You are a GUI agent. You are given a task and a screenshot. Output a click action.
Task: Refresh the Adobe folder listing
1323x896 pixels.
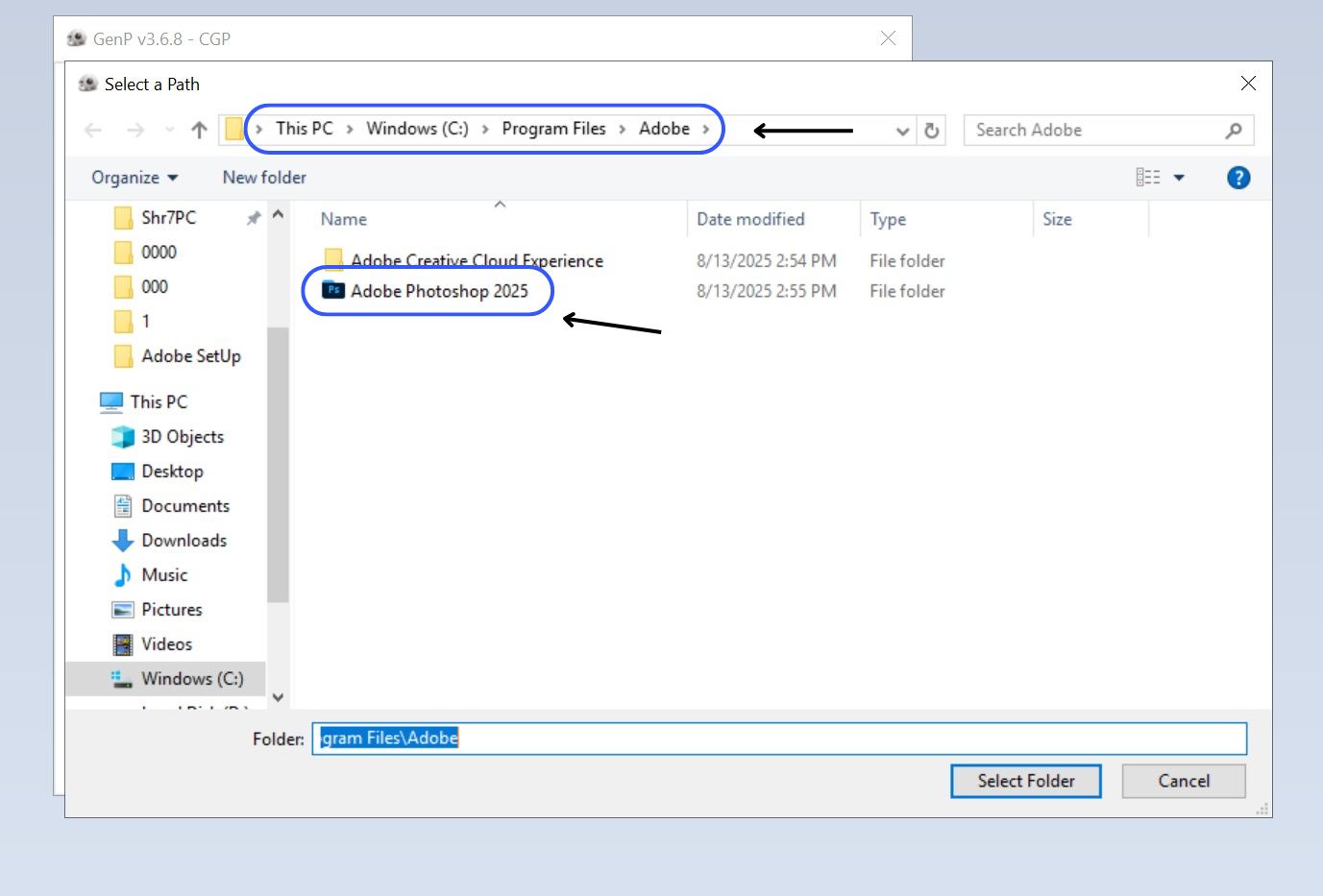click(x=931, y=131)
